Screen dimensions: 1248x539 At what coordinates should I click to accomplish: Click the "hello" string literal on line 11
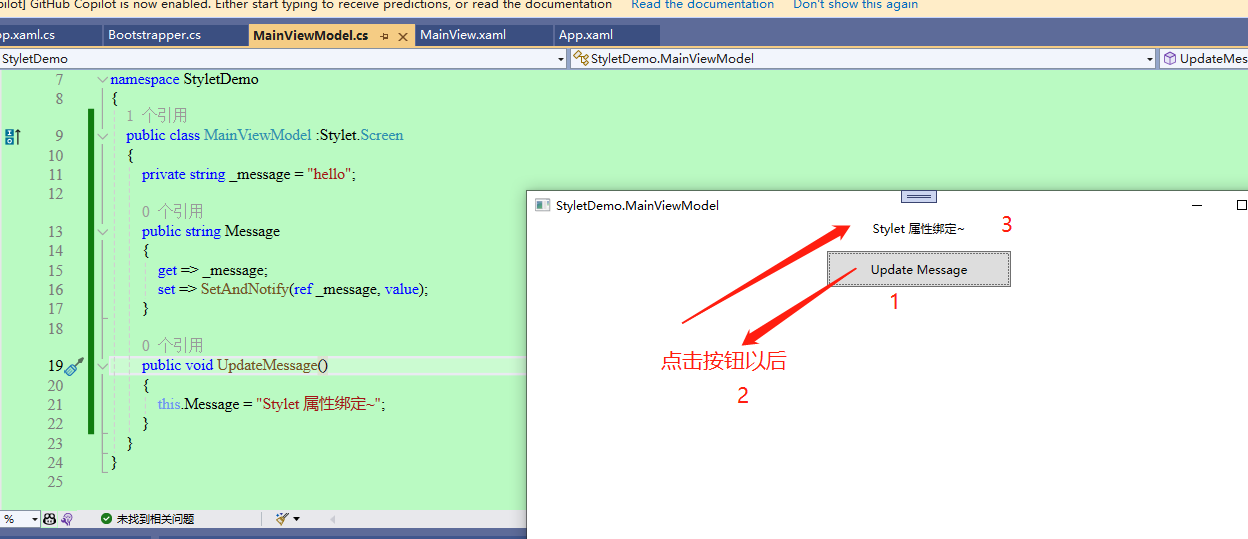(330, 174)
